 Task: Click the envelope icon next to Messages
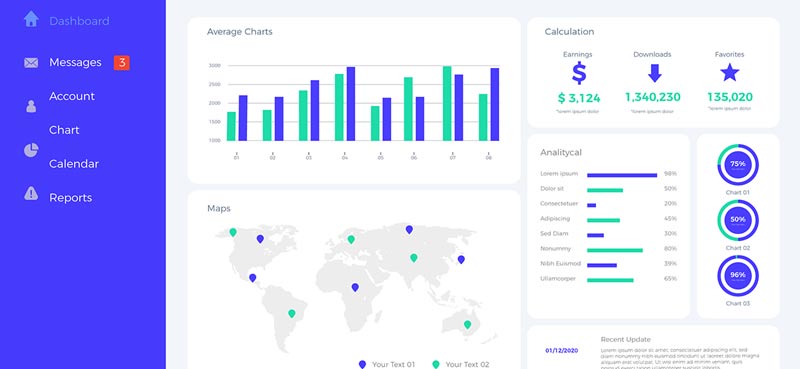pyautogui.click(x=31, y=63)
